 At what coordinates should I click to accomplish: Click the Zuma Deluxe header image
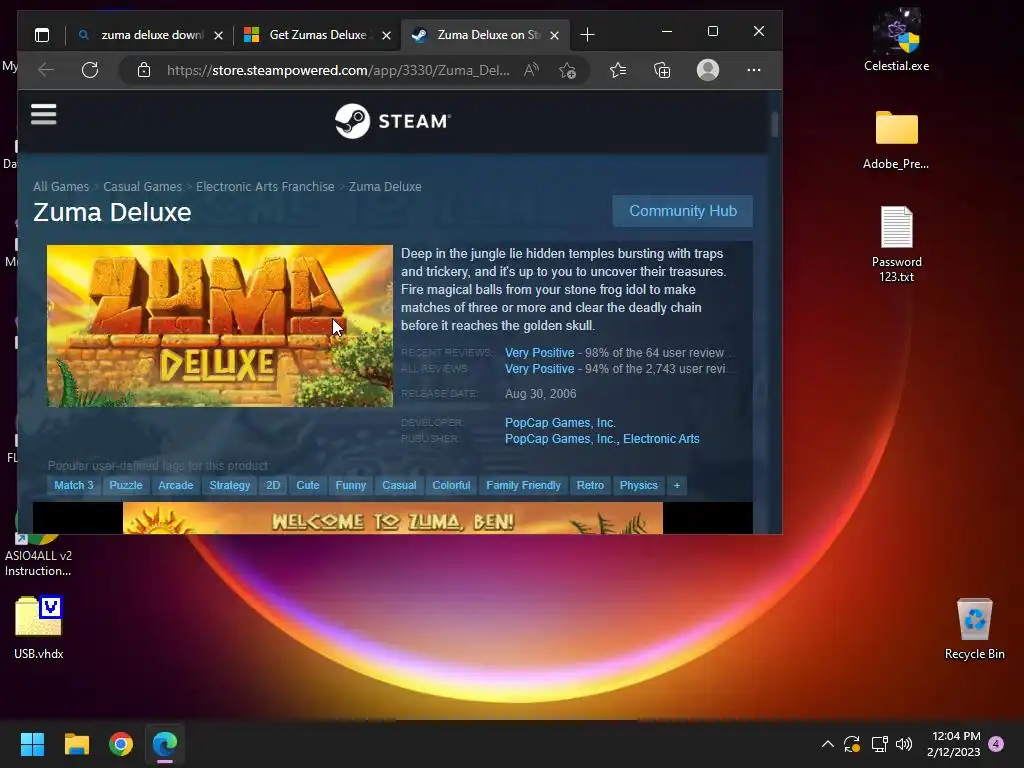[x=220, y=326]
